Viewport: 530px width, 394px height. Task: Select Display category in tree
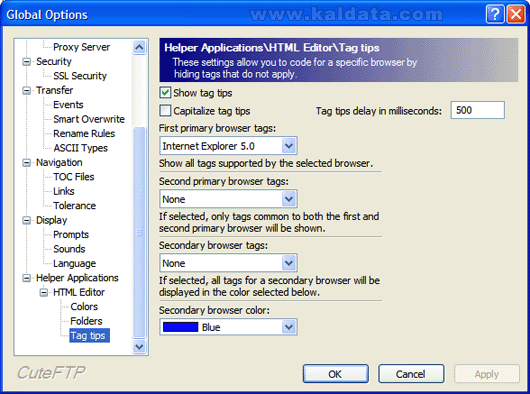coord(51,220)
